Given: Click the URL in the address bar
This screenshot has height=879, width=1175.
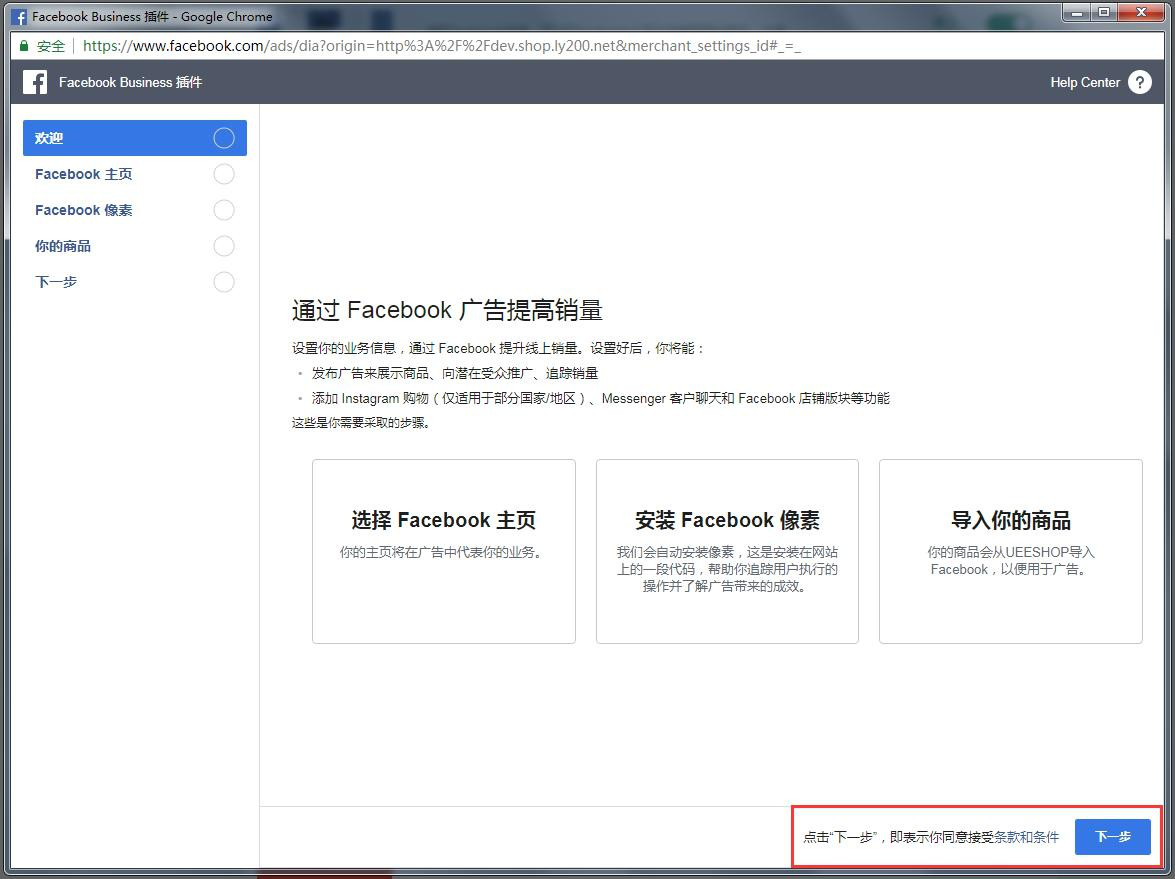Looking at the screenshot, I should point(441,46).
